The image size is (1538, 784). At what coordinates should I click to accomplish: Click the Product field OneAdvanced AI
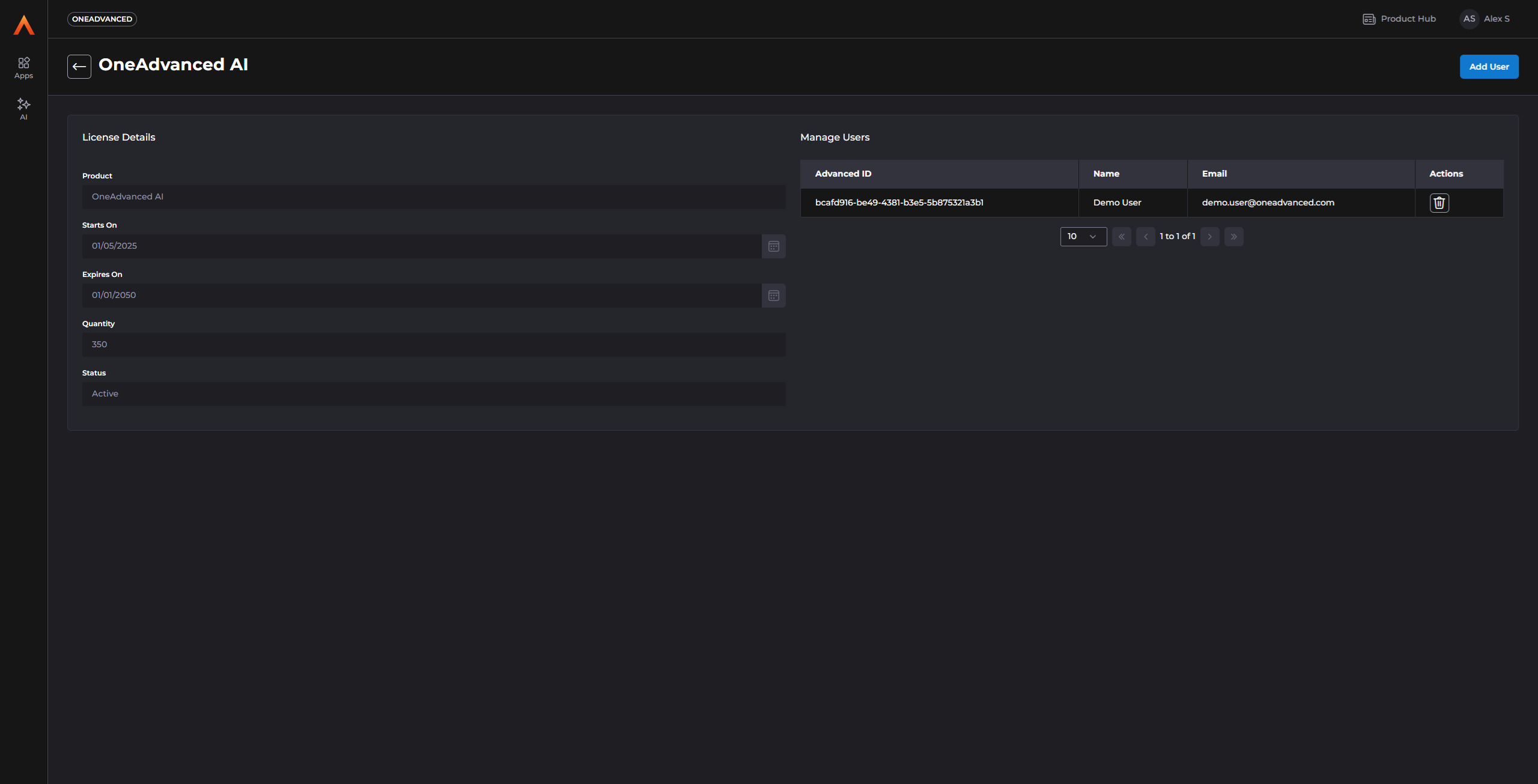coord(434,197)
